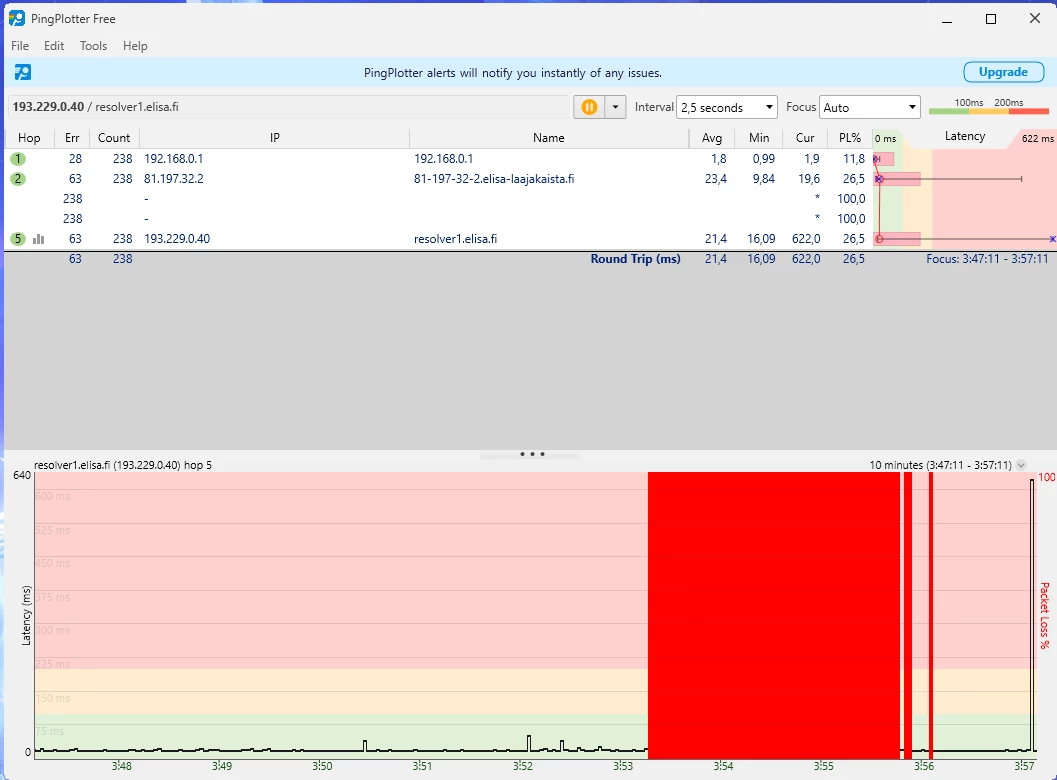The width and height of the screenshot is (1057, 780).
Task: Click packet loss 26,5 in hop 2 row
Action: point(853,179)
